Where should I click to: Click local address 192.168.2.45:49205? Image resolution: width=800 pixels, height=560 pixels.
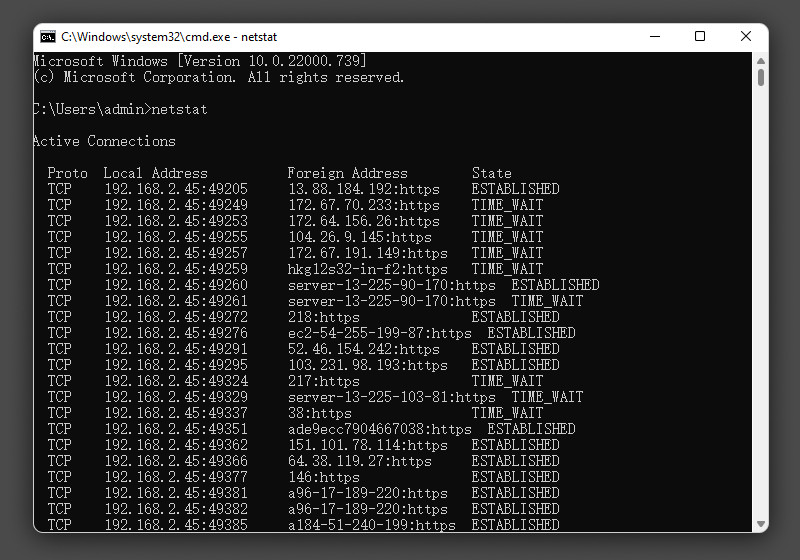(x=176, y=189)
